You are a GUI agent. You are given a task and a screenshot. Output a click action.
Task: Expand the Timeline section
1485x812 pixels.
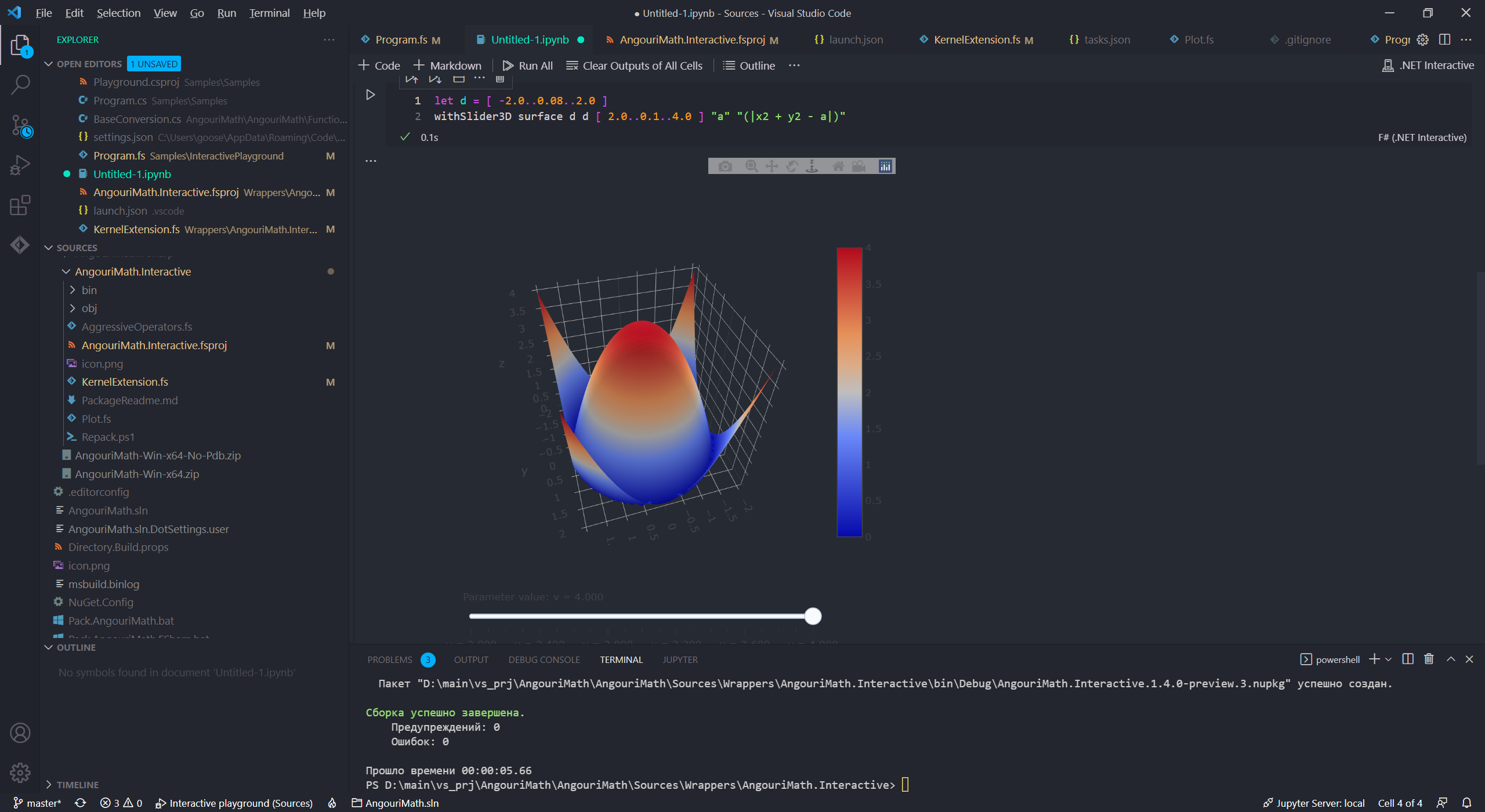coord(77,785)
